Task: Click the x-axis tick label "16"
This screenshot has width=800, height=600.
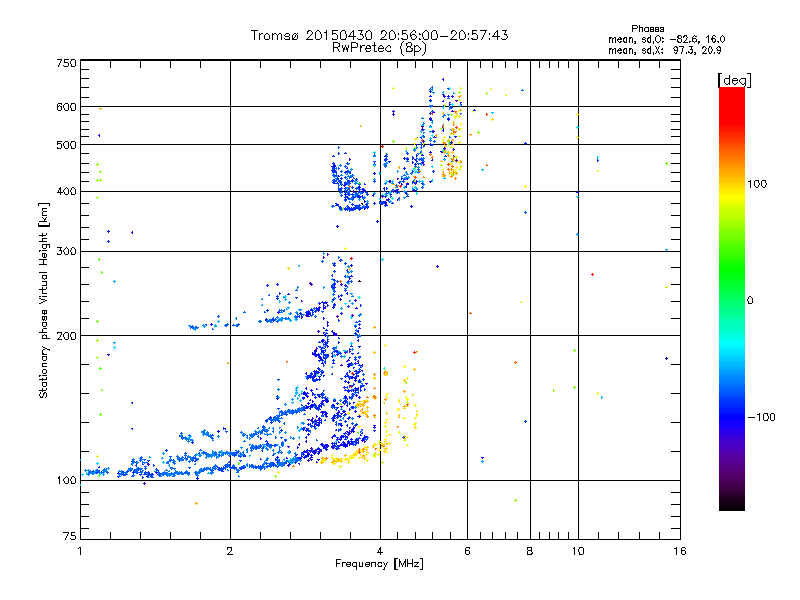Action: click(680, 551)
